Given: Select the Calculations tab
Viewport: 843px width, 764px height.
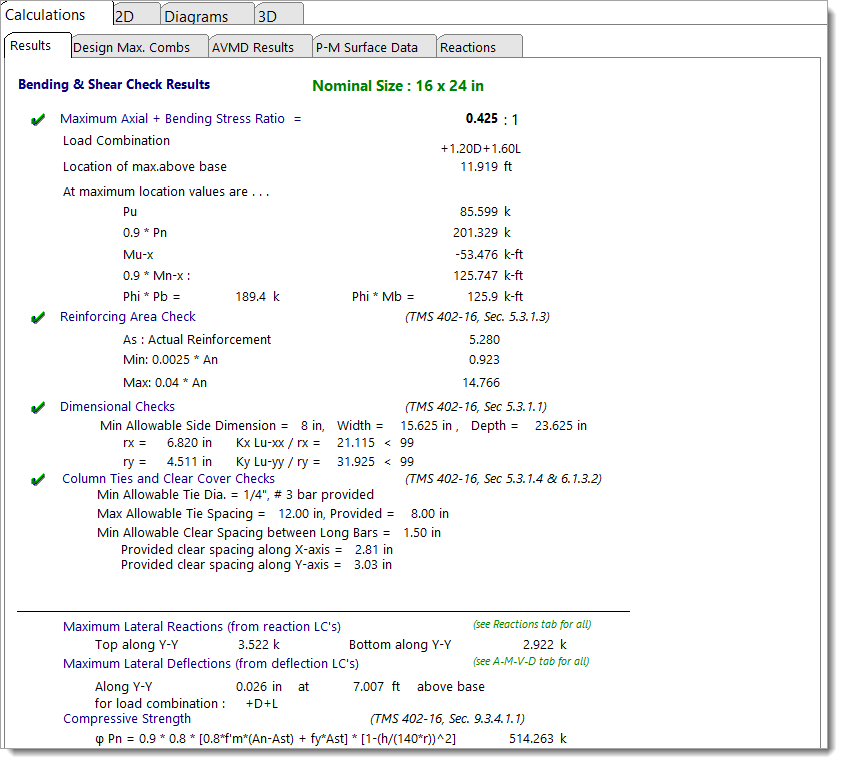Looking at the screenshot, I should pyautogui.click(x=46, y=15).
